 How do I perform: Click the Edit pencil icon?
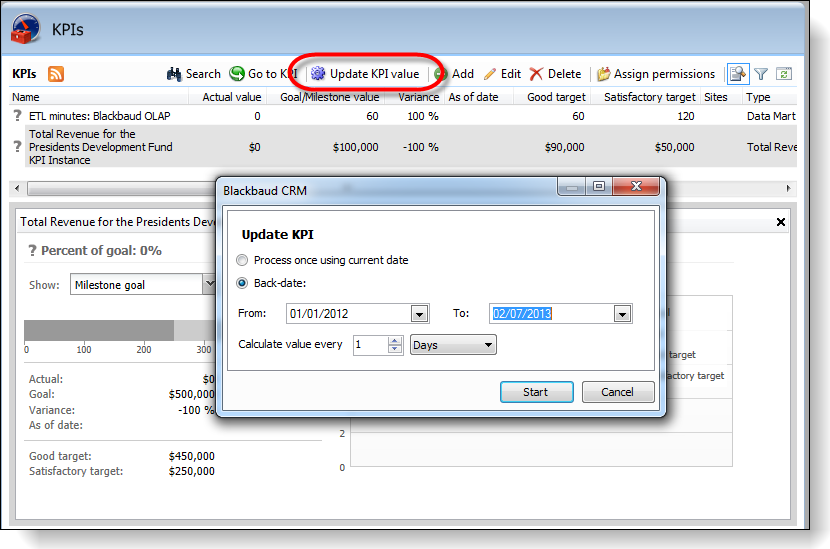coord(490,74)
